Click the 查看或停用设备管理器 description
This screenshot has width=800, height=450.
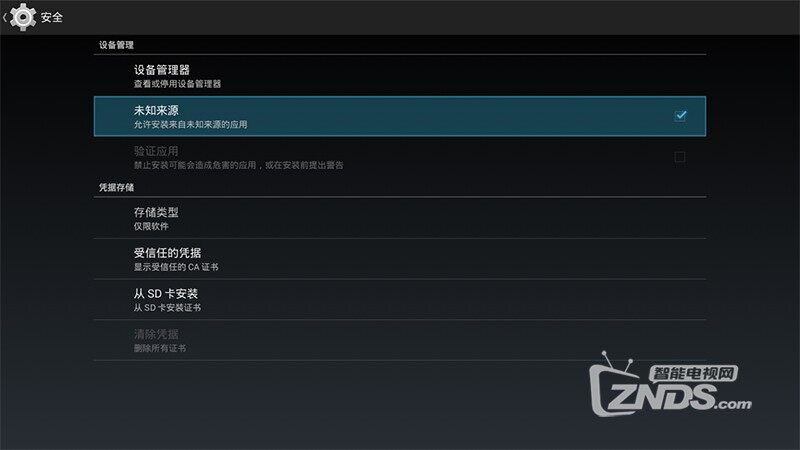178,84
